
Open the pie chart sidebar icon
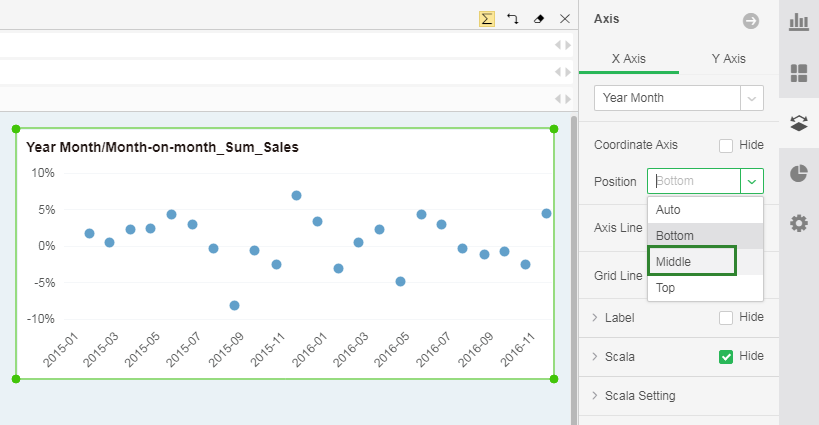click(799, 173)
